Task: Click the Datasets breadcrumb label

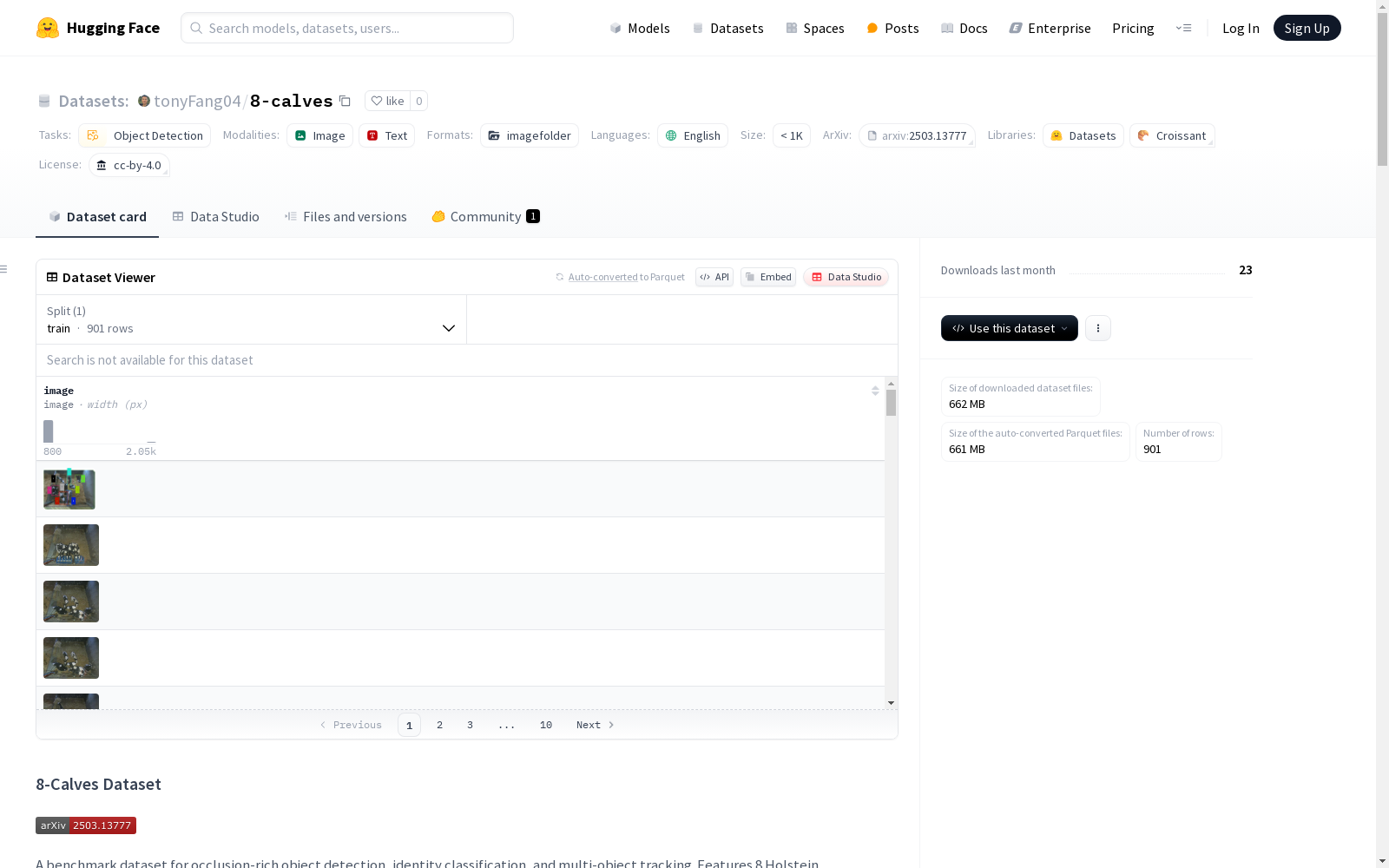Action: (93, 101)
